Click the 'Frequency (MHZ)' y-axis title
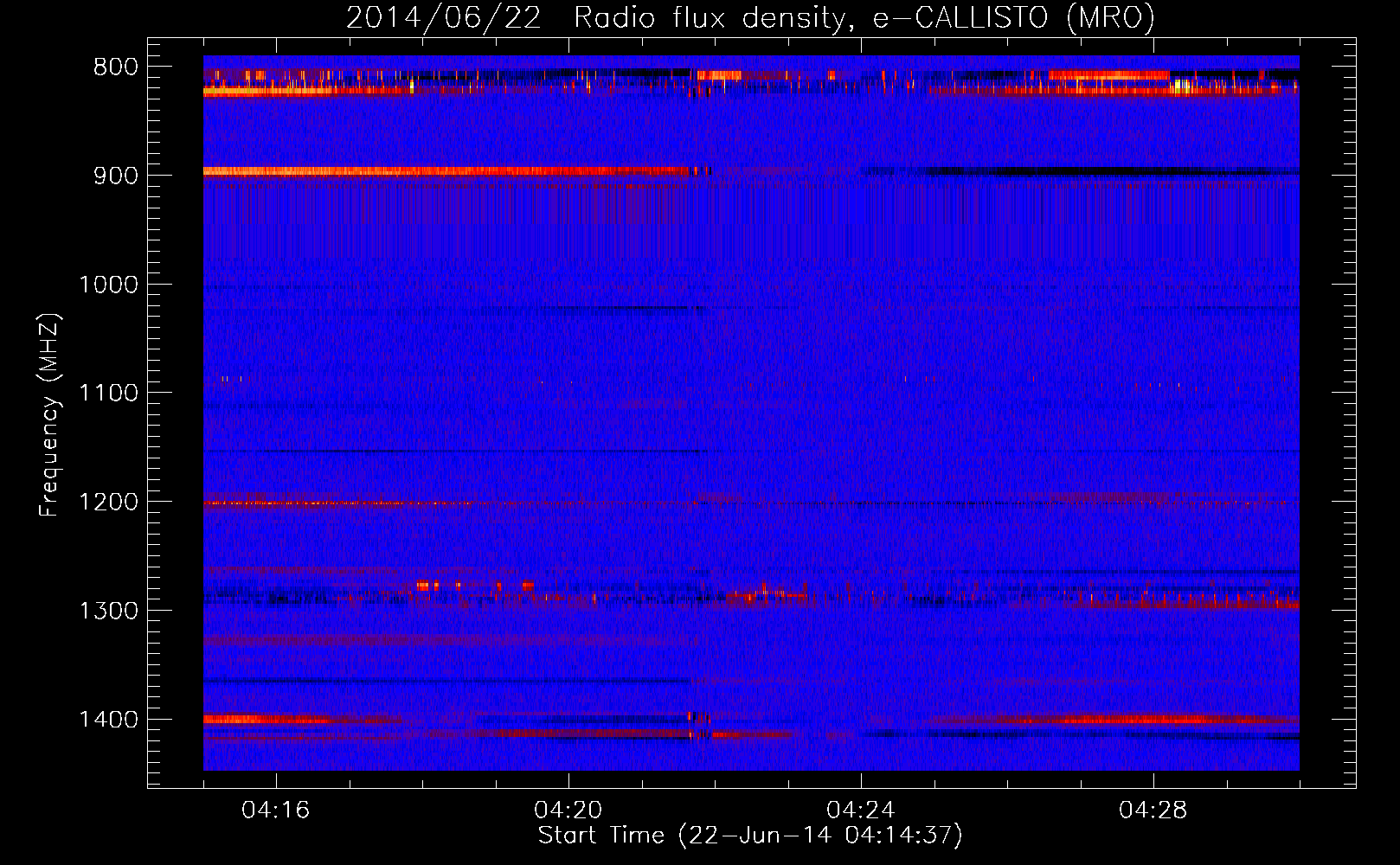The height and width of the screenshot is (865, 1400). 50,415
